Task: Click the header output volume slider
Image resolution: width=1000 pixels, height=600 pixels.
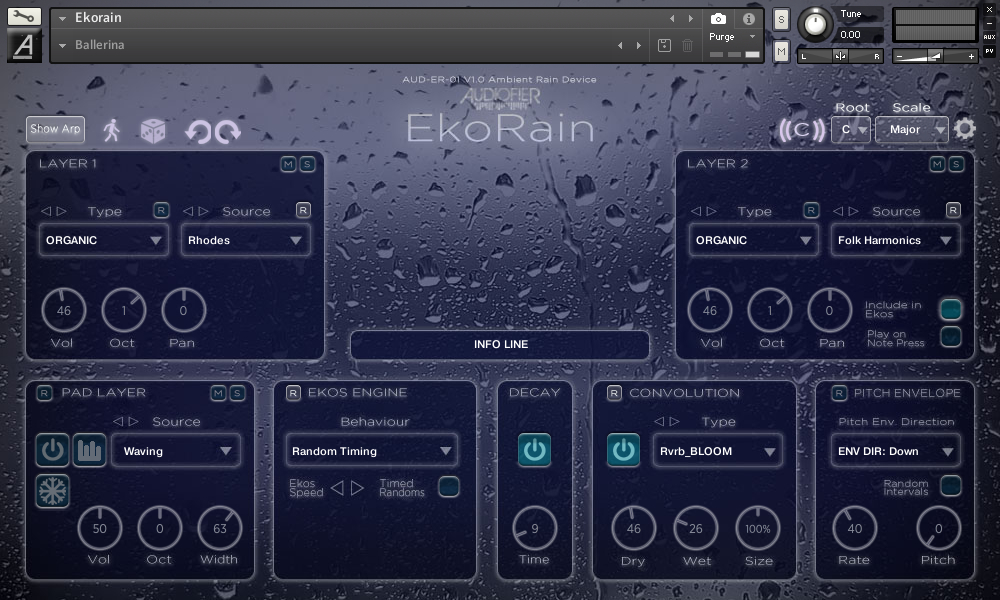Action: pos(935,56)
